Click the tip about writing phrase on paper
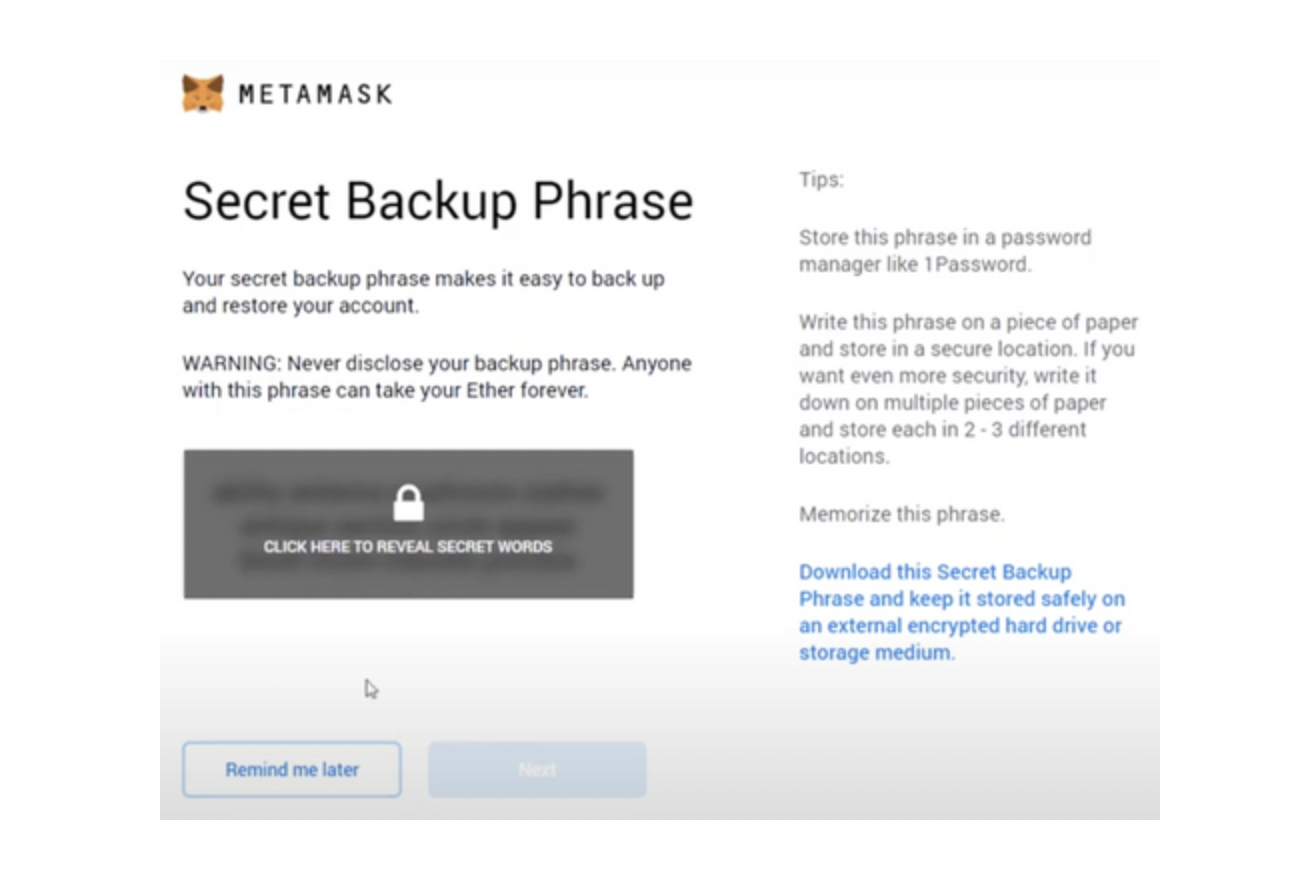The height and width of the screenshot is (896, 1302). pos(968,390)
